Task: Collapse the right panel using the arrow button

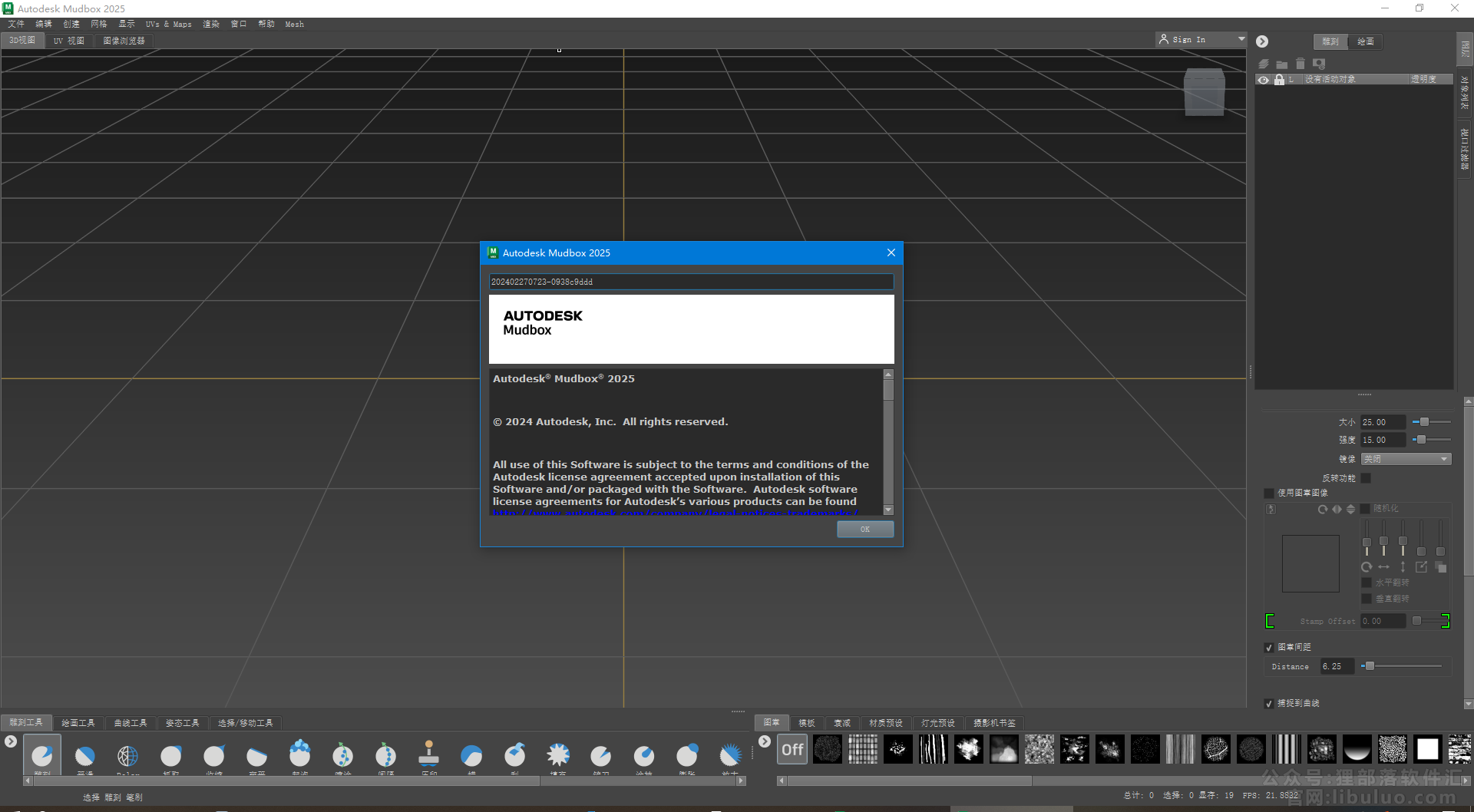Action: coord(1262,41)
